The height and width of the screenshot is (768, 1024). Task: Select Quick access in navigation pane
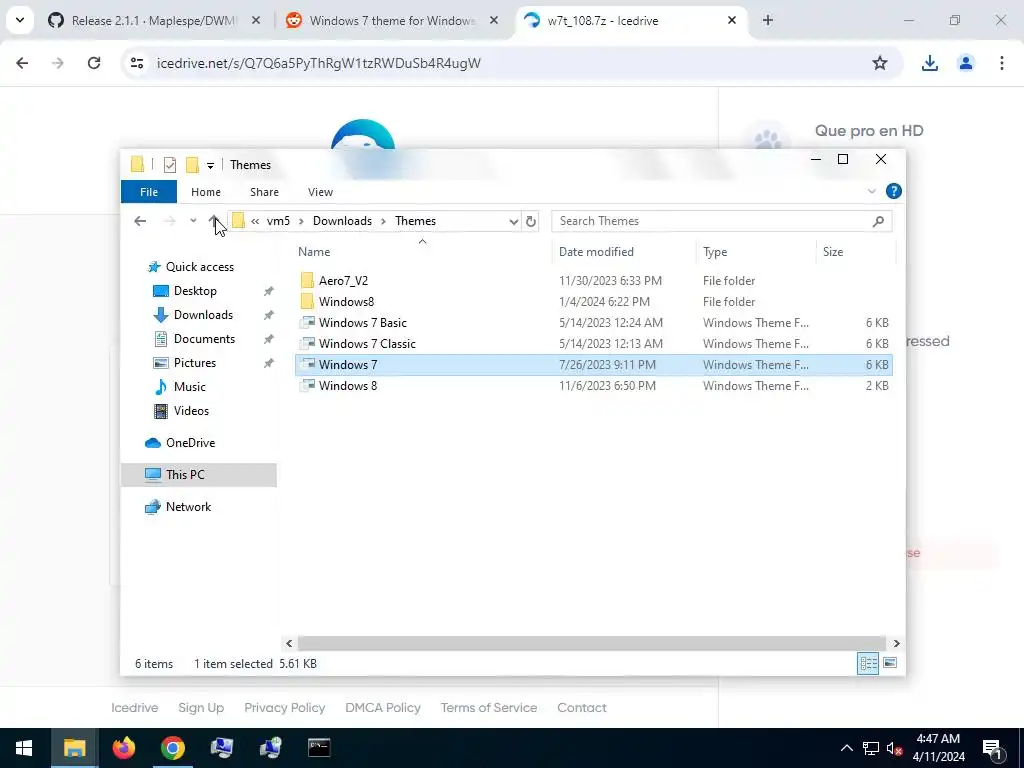click(199, 267)
